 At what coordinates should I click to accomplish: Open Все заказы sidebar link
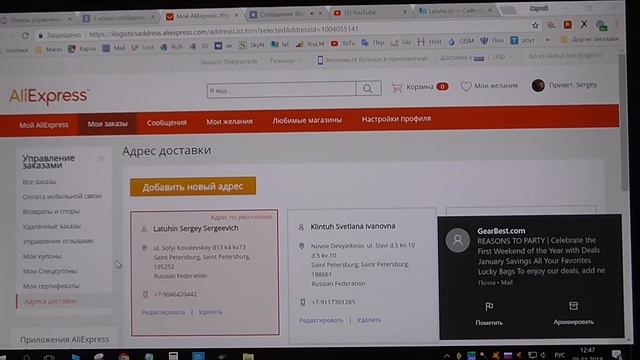point(39,182)
